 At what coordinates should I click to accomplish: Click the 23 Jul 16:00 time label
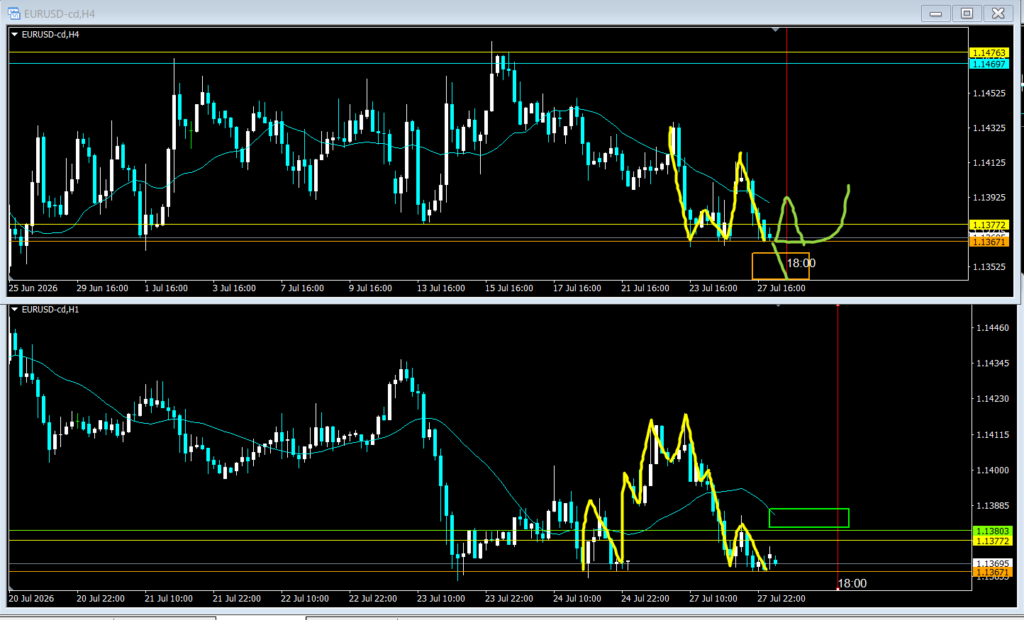tap(713, 288)
